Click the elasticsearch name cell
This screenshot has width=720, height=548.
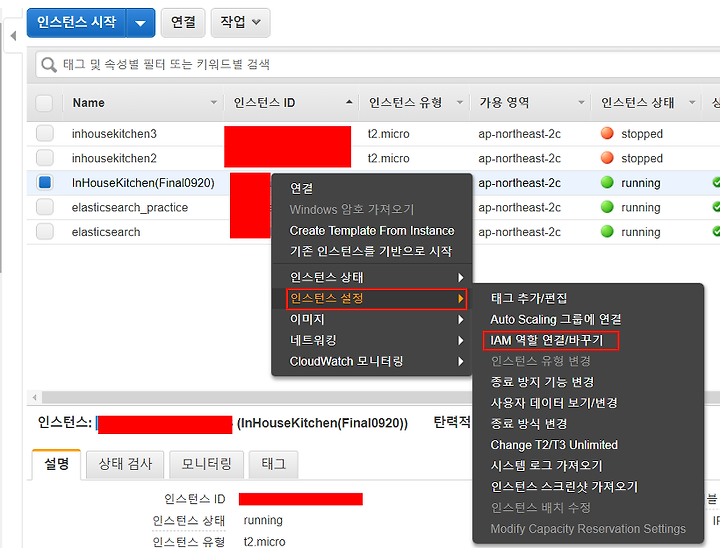click(106, 232)
